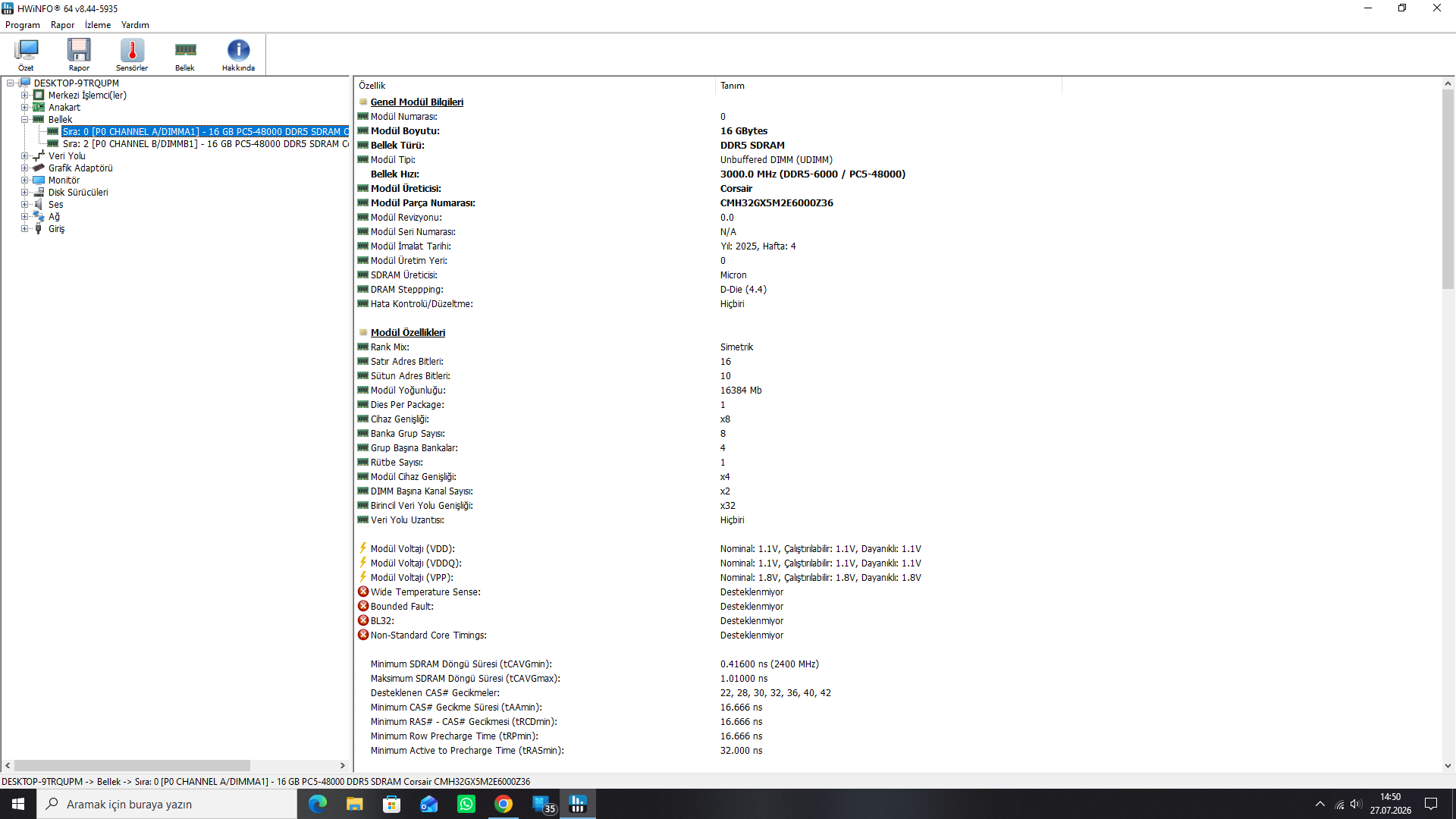Open the Hakkında info icon
The image size is (1456, 819).
[x=238, y=55]
